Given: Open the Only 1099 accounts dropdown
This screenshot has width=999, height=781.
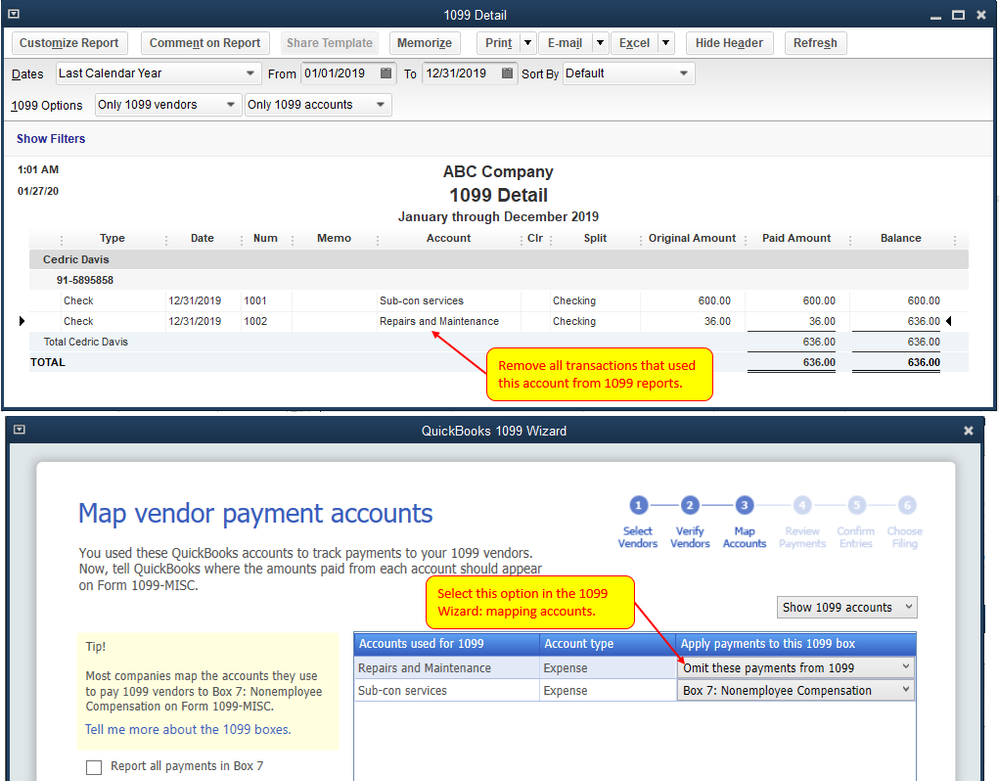Looking at the screenshot, I should click(x=318, y=104).
